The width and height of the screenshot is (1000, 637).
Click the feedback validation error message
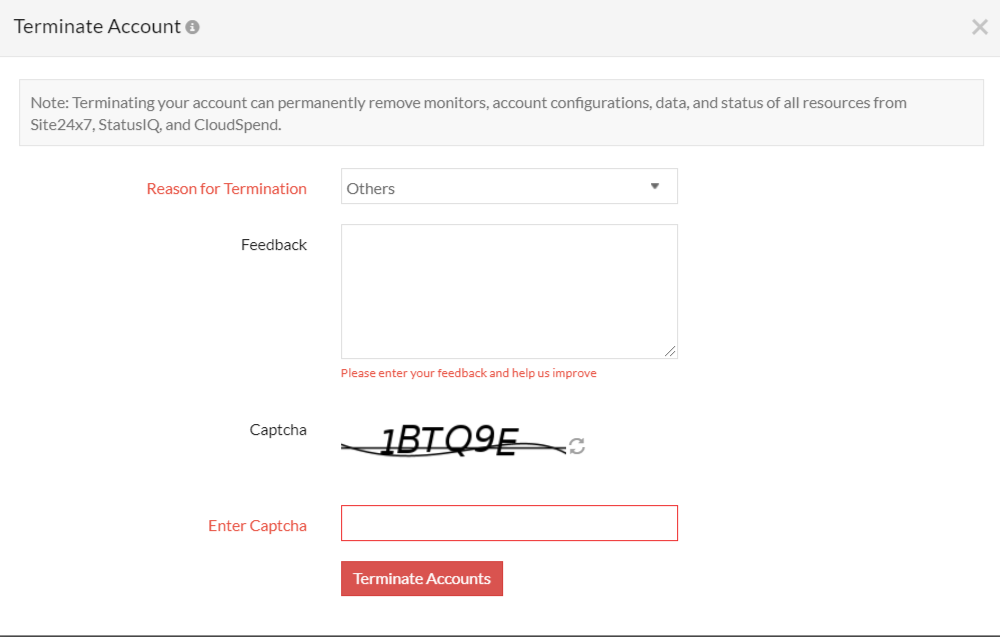point(468,373)
